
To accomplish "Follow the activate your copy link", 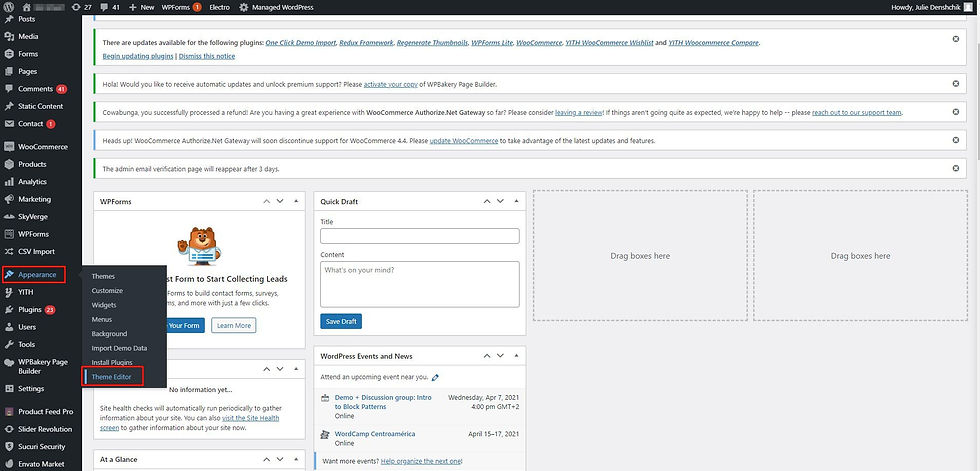I will point(391,84).
